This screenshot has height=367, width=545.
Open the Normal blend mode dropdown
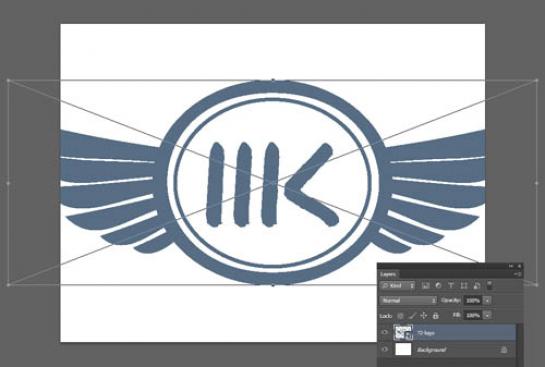pyautogui.click(x=408, y=300)
